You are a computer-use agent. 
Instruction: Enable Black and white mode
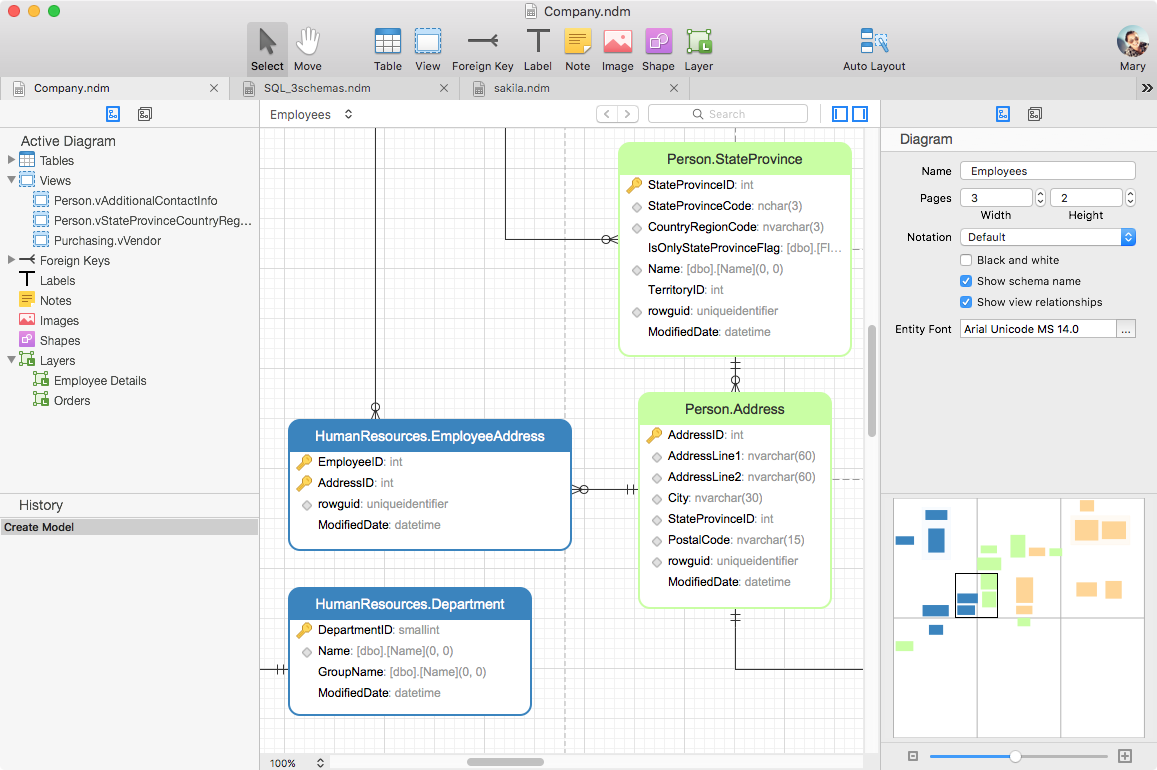966,260
